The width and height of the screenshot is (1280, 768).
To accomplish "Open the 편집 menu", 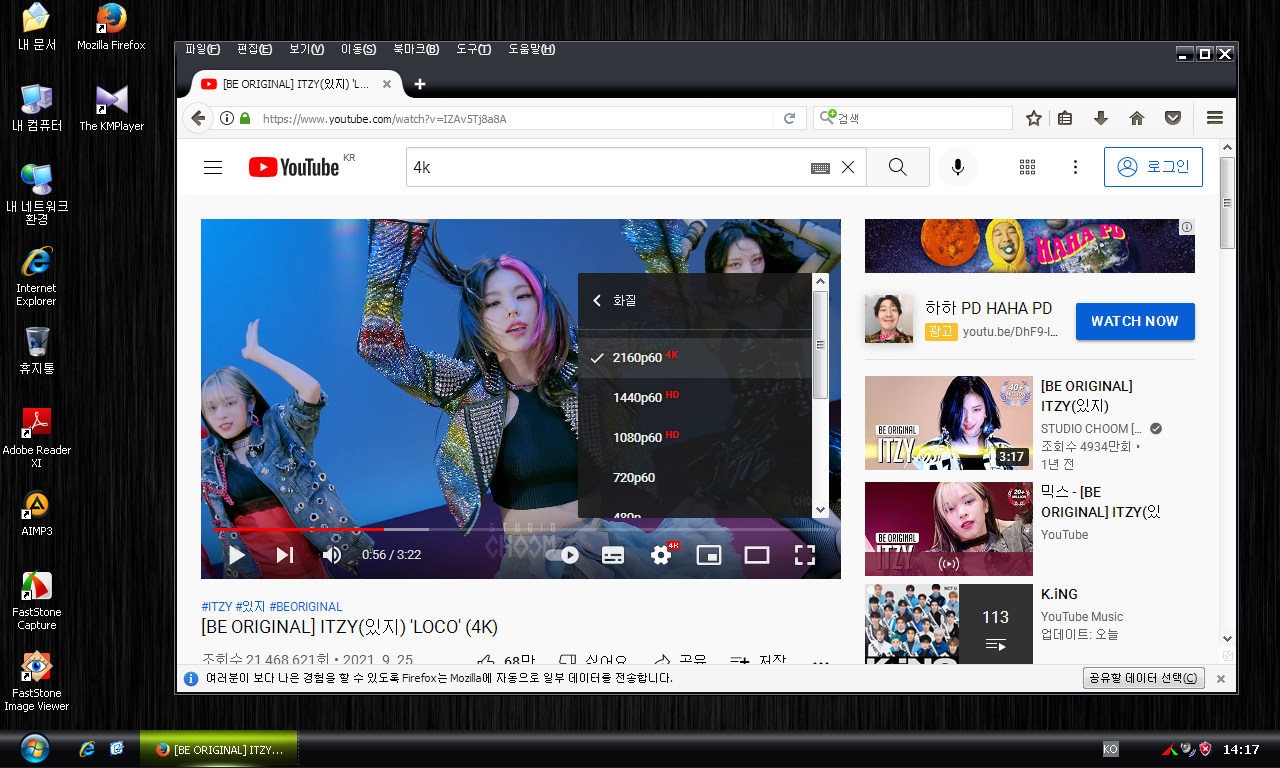I will coord(254,49).
